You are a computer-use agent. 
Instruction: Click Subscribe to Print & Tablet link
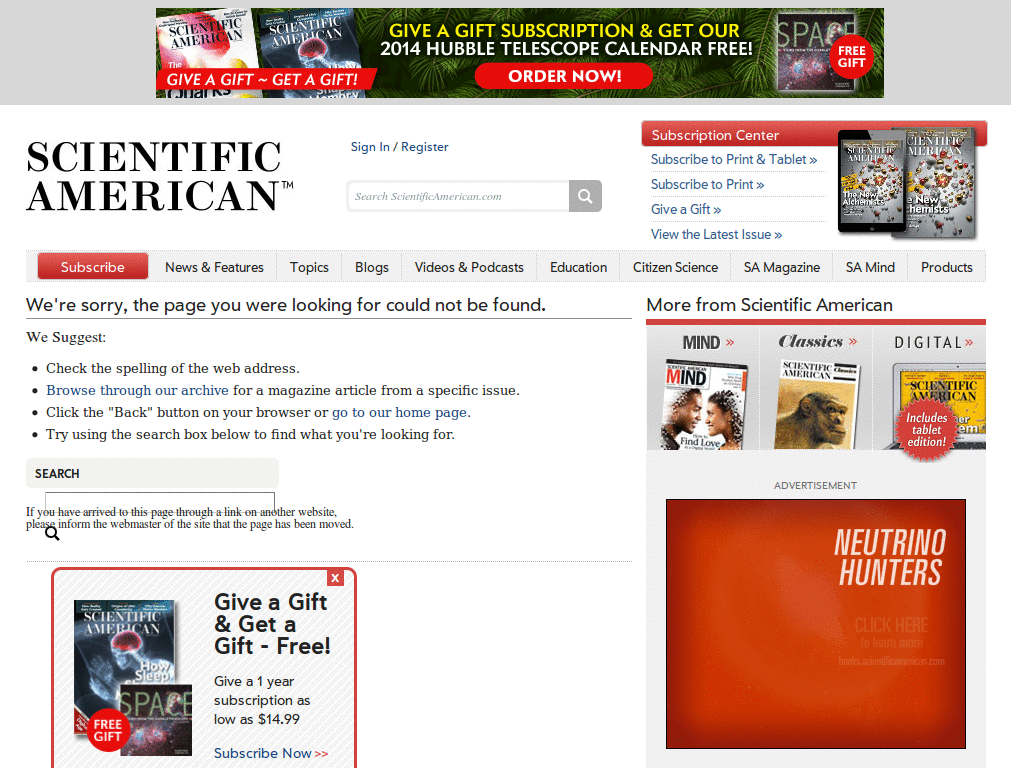tap(733, 159)
